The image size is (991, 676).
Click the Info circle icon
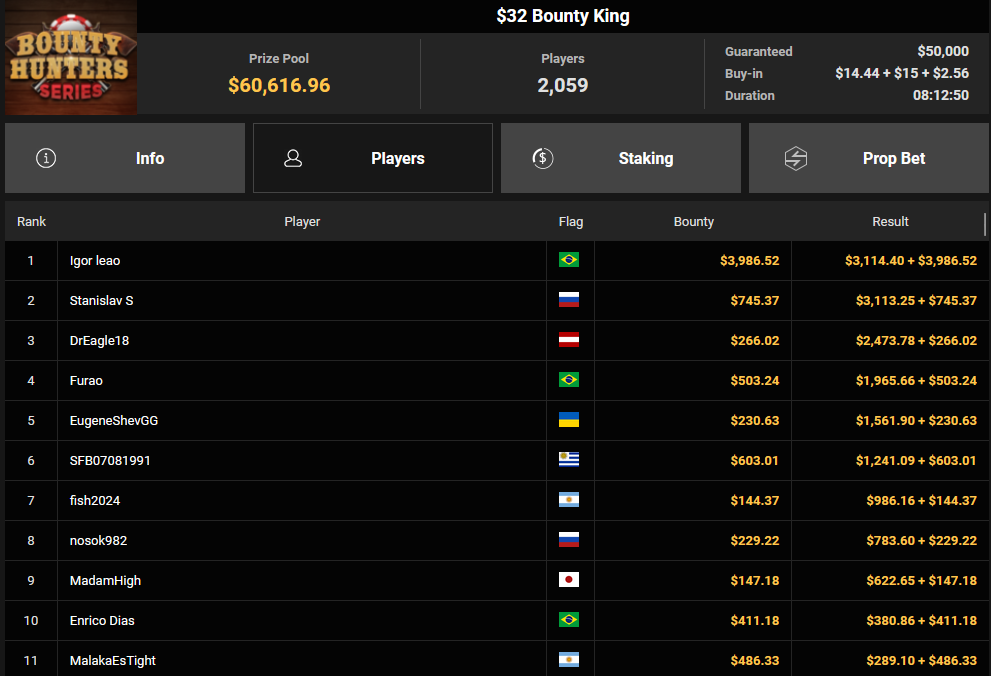point(46,158)
